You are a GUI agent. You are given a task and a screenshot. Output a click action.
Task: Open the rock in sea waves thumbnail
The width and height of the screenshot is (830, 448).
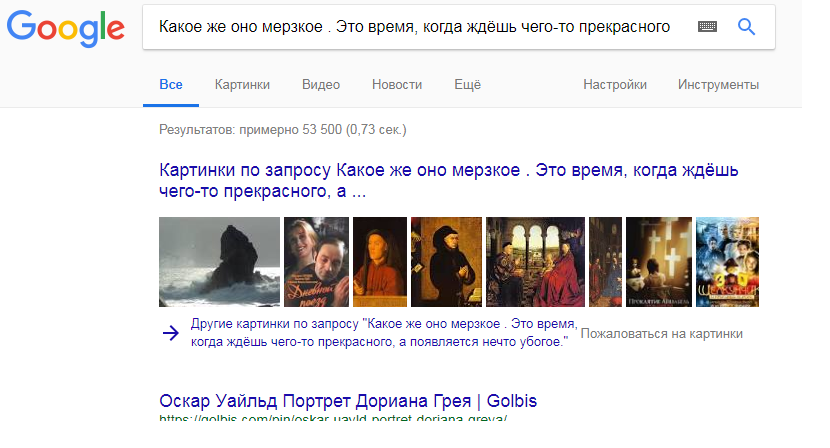[x=220, y=262]
